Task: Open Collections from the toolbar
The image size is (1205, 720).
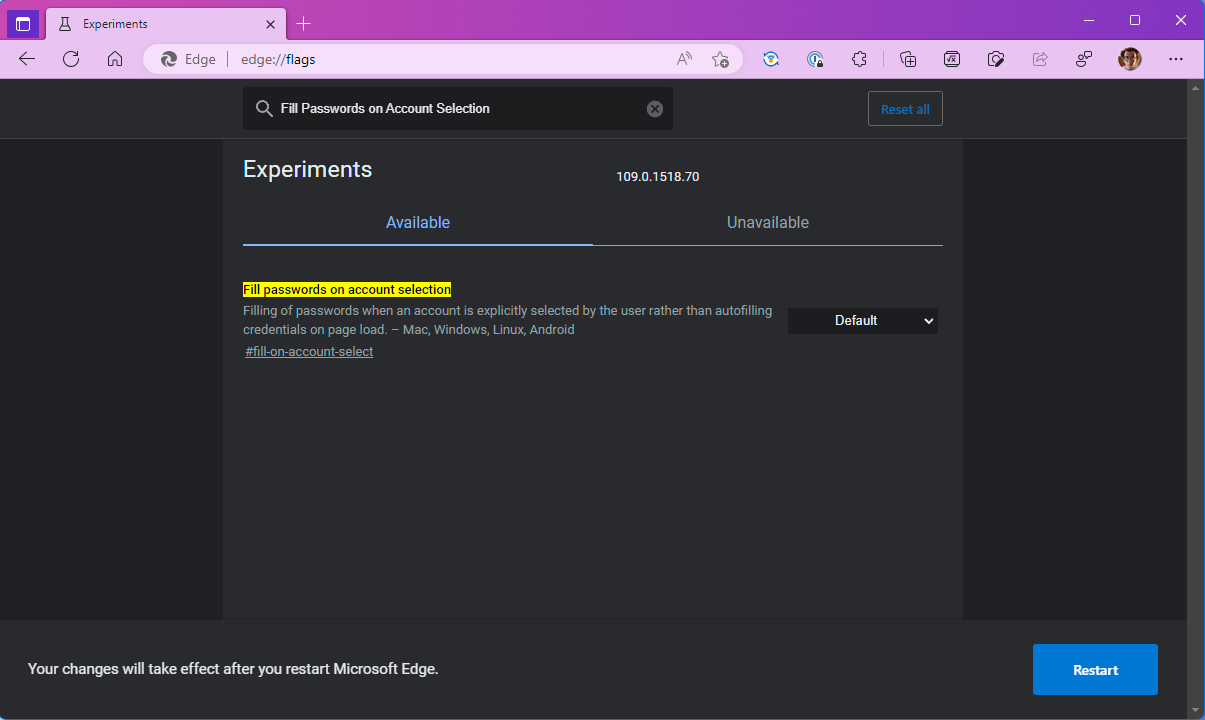Action: point(908,59)
